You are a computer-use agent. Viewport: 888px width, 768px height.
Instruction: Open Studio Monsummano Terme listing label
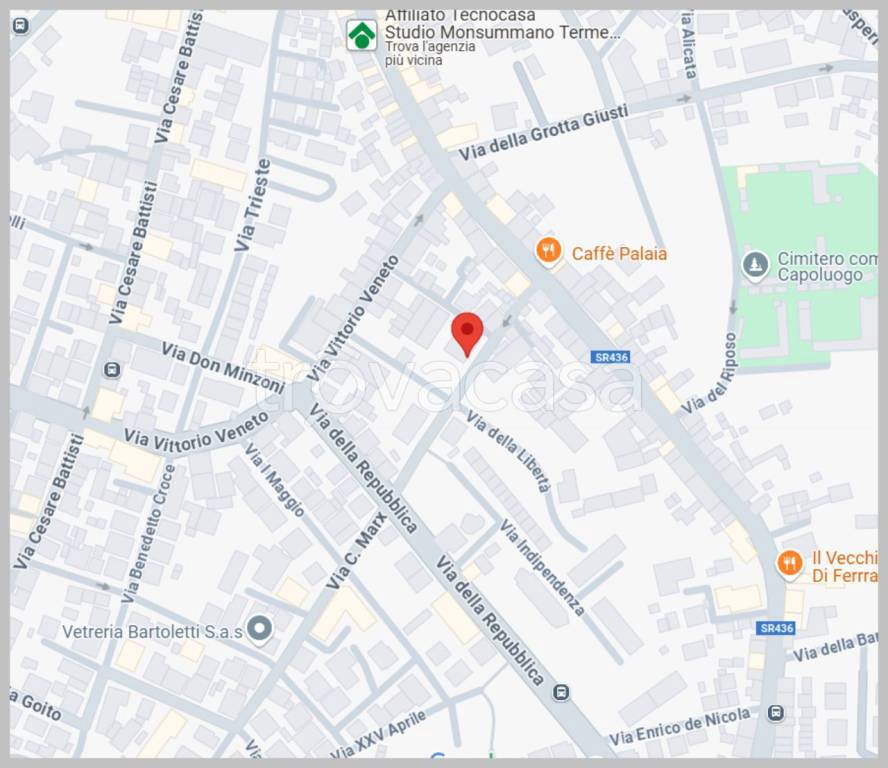point(502,32)
